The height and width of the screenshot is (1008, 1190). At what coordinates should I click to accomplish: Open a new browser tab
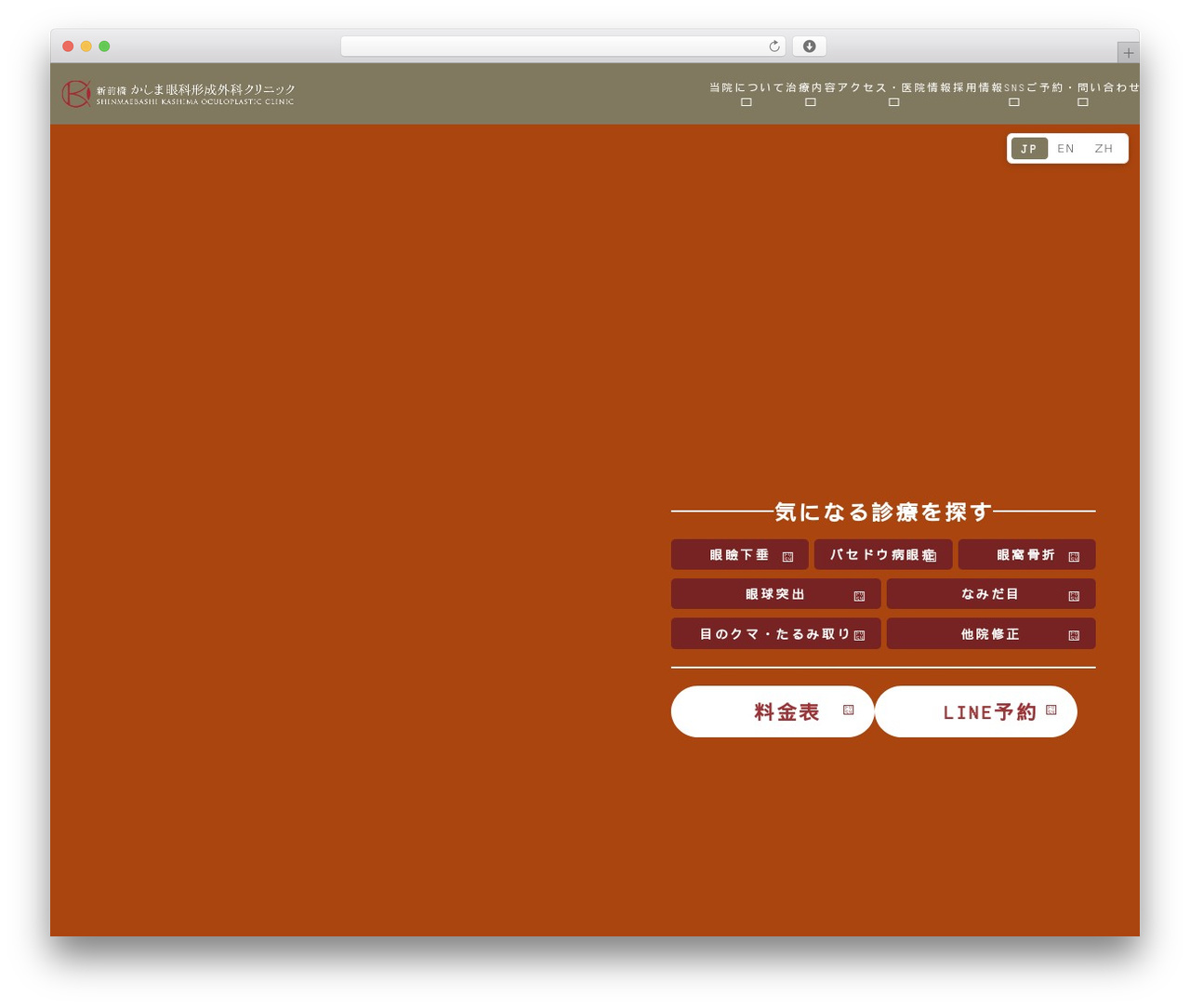tap(1128, 53)
